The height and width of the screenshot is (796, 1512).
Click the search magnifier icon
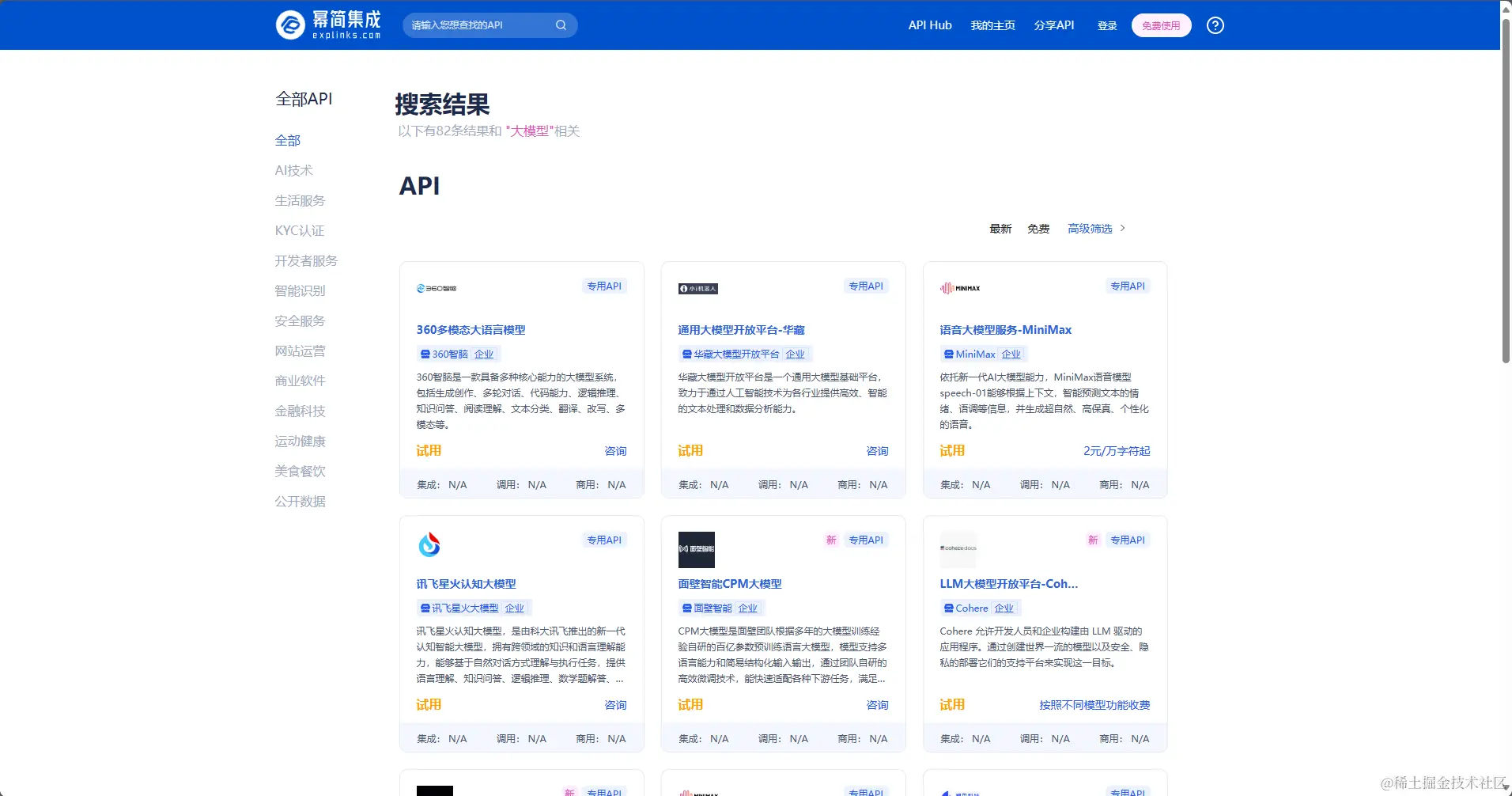(561, 25)
